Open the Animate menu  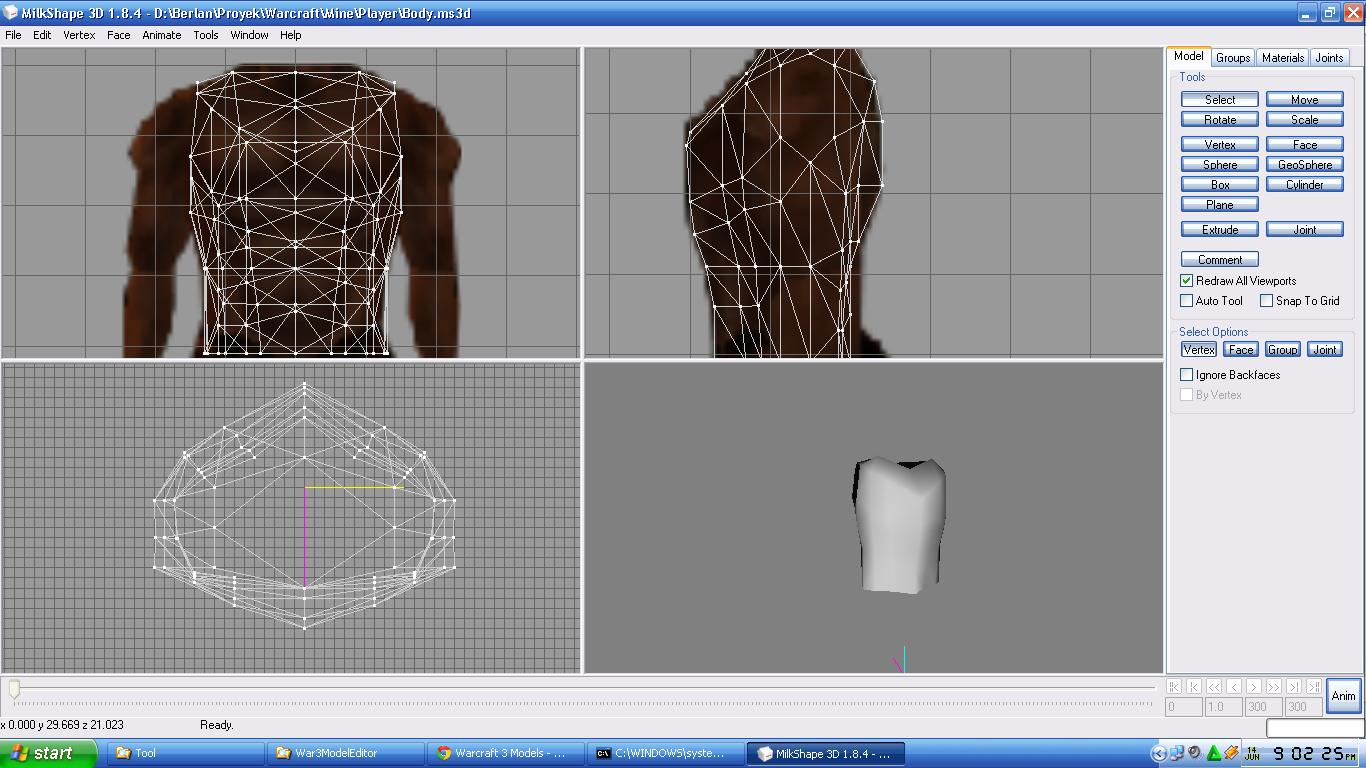(x=161, y=35)
